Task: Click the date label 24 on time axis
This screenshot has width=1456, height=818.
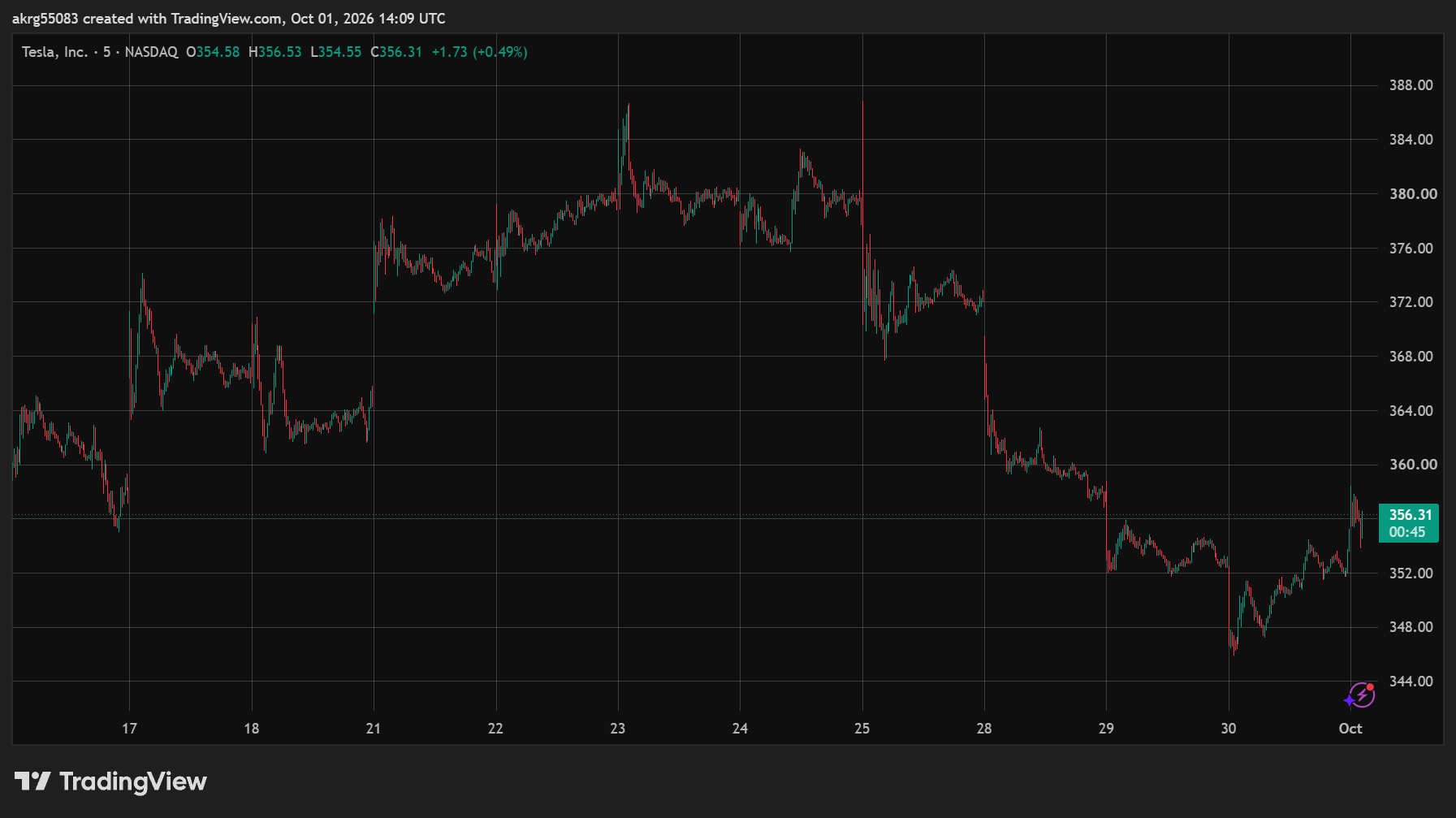Action: (740, 729)
